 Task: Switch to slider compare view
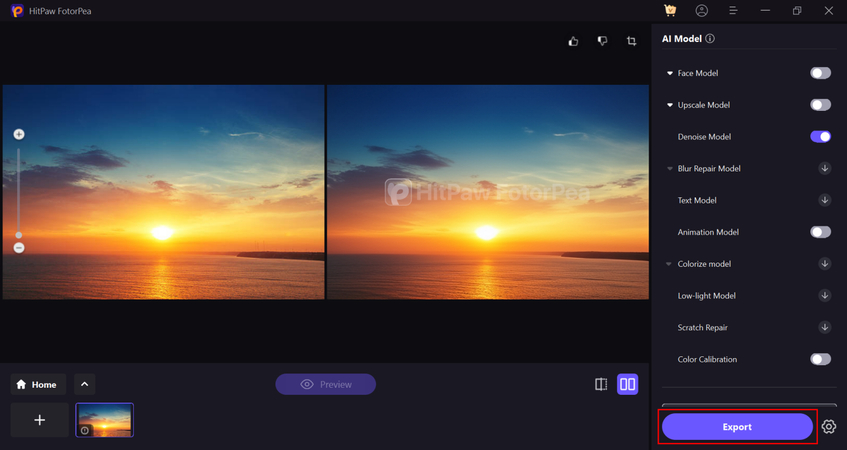point(601,384)
